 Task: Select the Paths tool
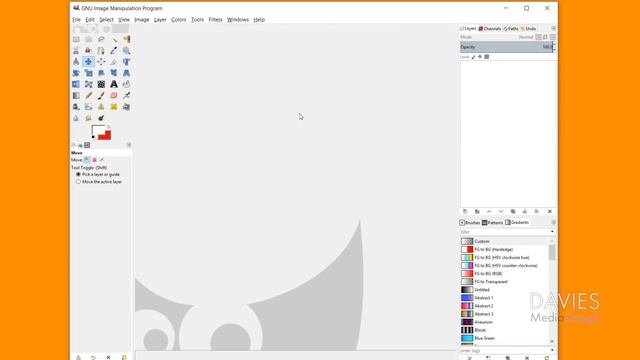pyautogui.click(x=101, y=51)
